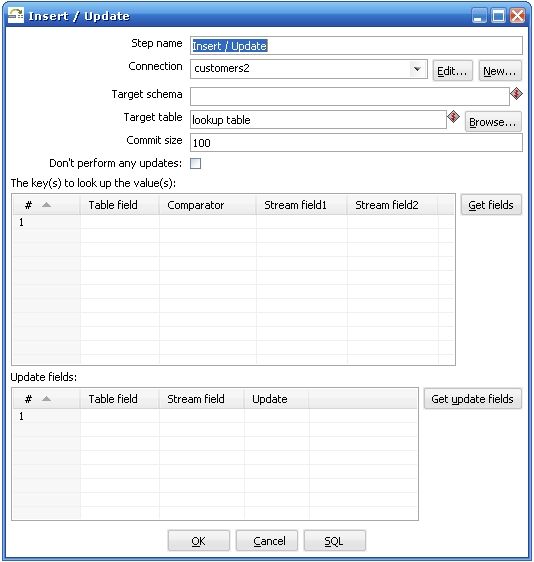Expand the Connection dropdown showing customers2
534x562 pixels.
pos(417,68)
